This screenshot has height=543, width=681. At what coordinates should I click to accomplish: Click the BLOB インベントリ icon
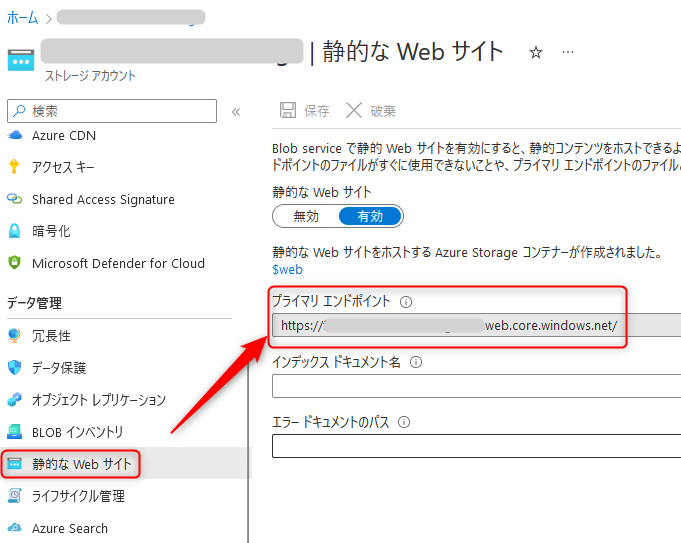pyautogui.click(x=14, y=431)
